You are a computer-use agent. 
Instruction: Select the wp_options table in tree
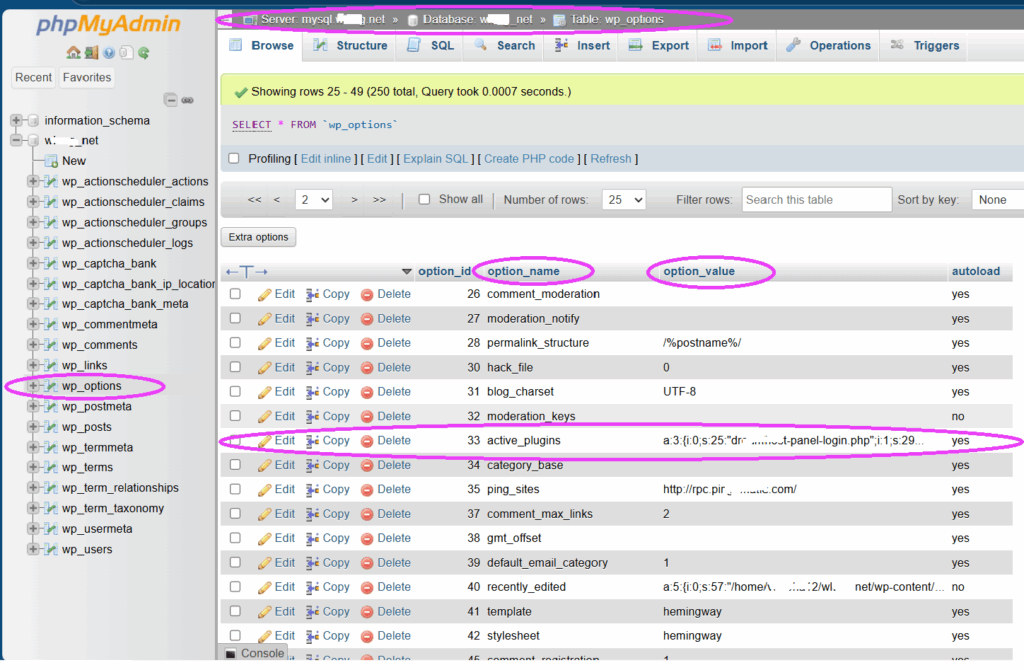[x=91, y=386]
